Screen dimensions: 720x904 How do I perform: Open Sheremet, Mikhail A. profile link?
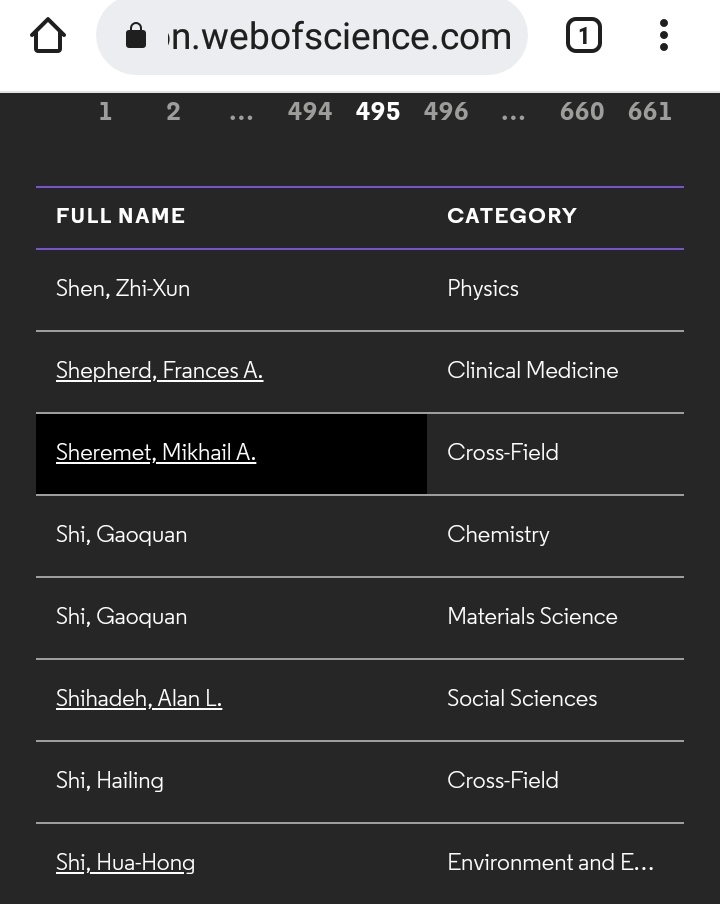pyautogui.click(x=156, y=453)
